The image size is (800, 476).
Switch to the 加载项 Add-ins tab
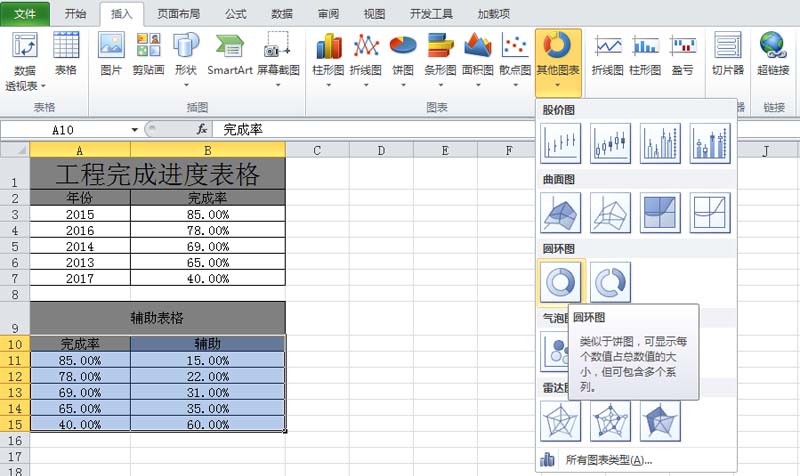493,14
